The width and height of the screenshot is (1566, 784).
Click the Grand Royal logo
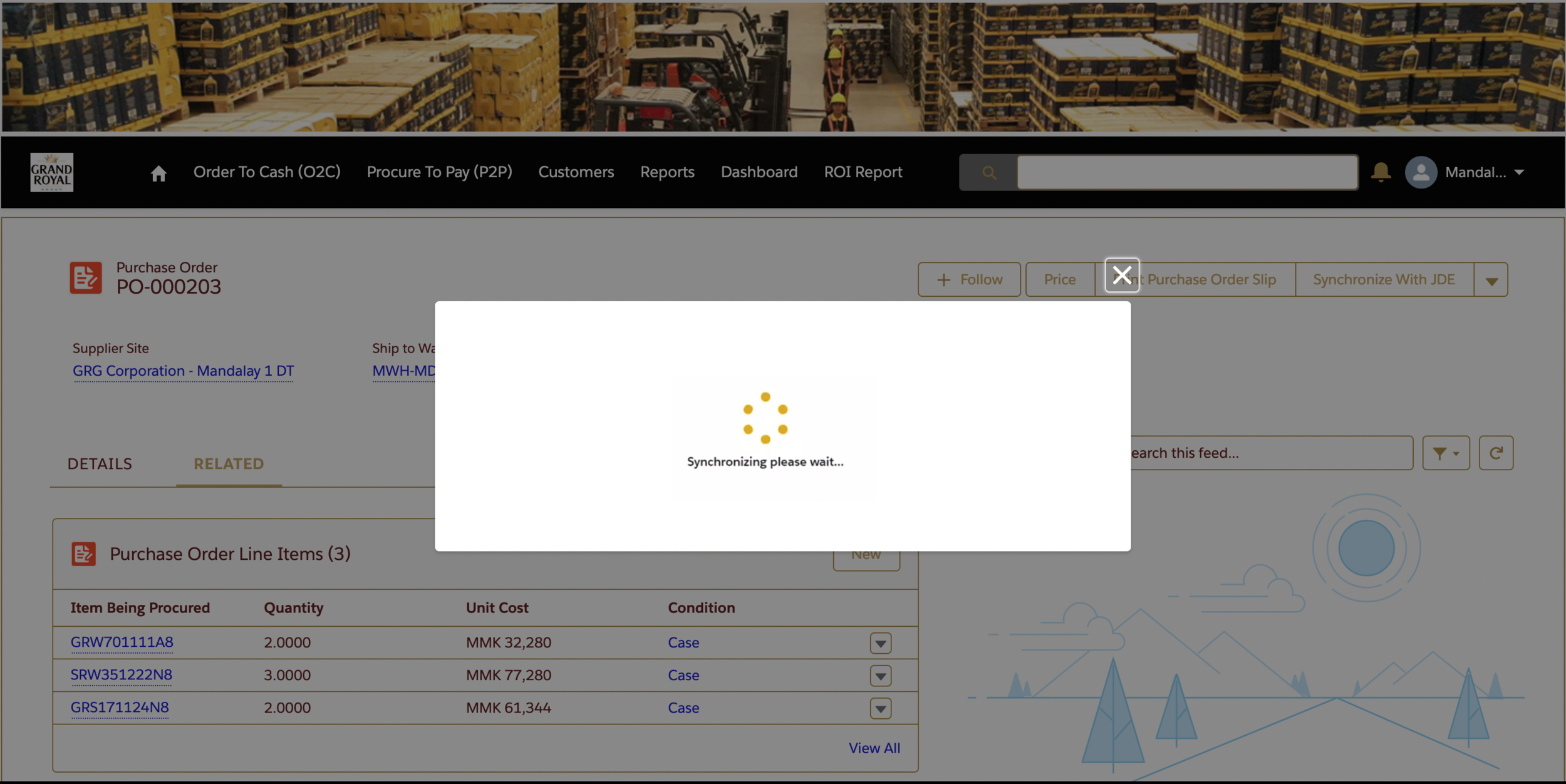51,172
